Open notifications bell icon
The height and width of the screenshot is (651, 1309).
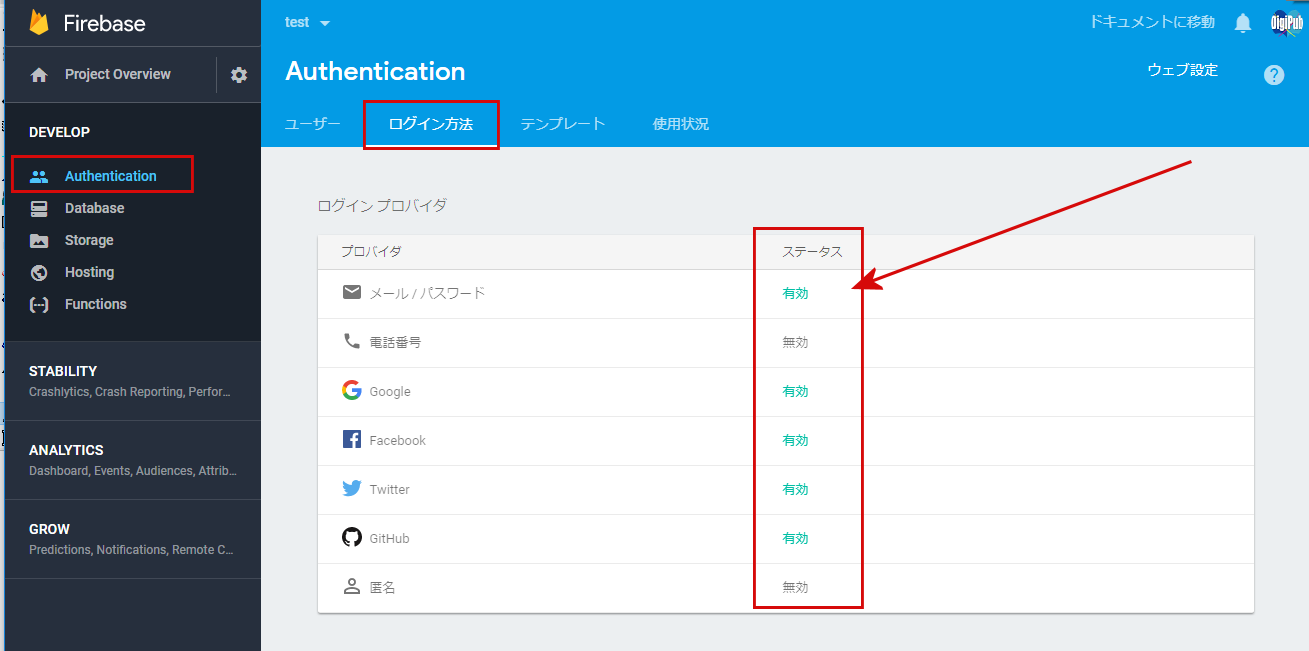(1243, 22)
